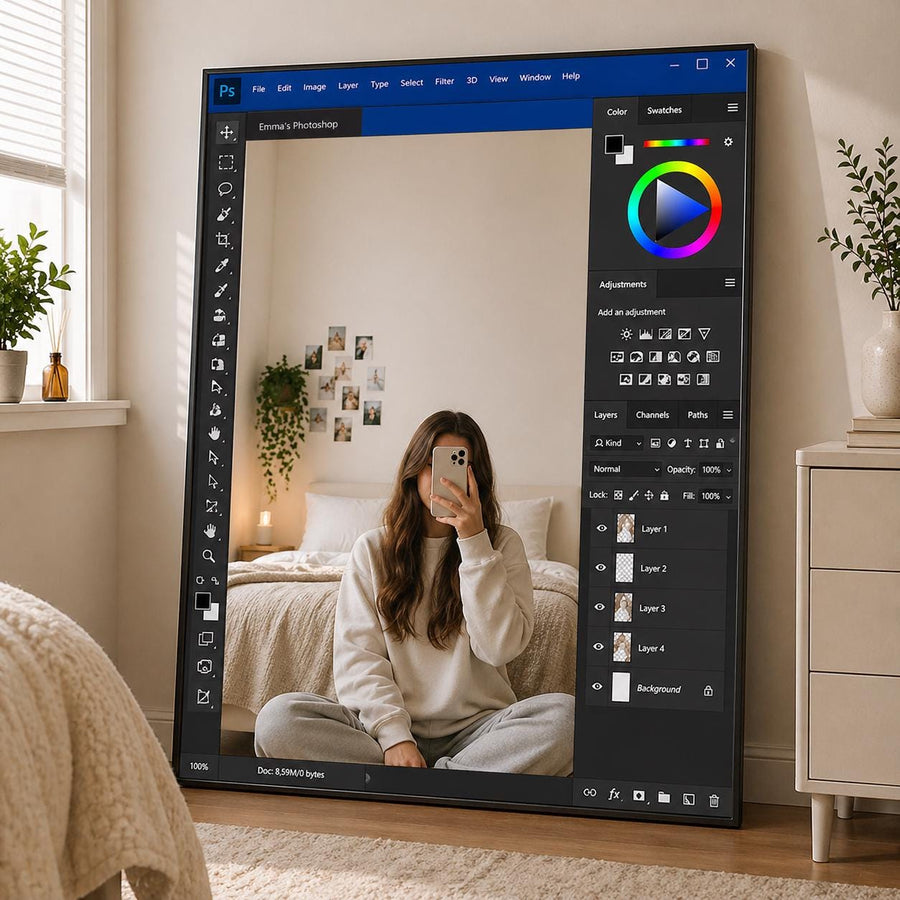Viewport: 900px width, 900px height.
Task: Filter layers by pixel layers icon
Action: 655,443
